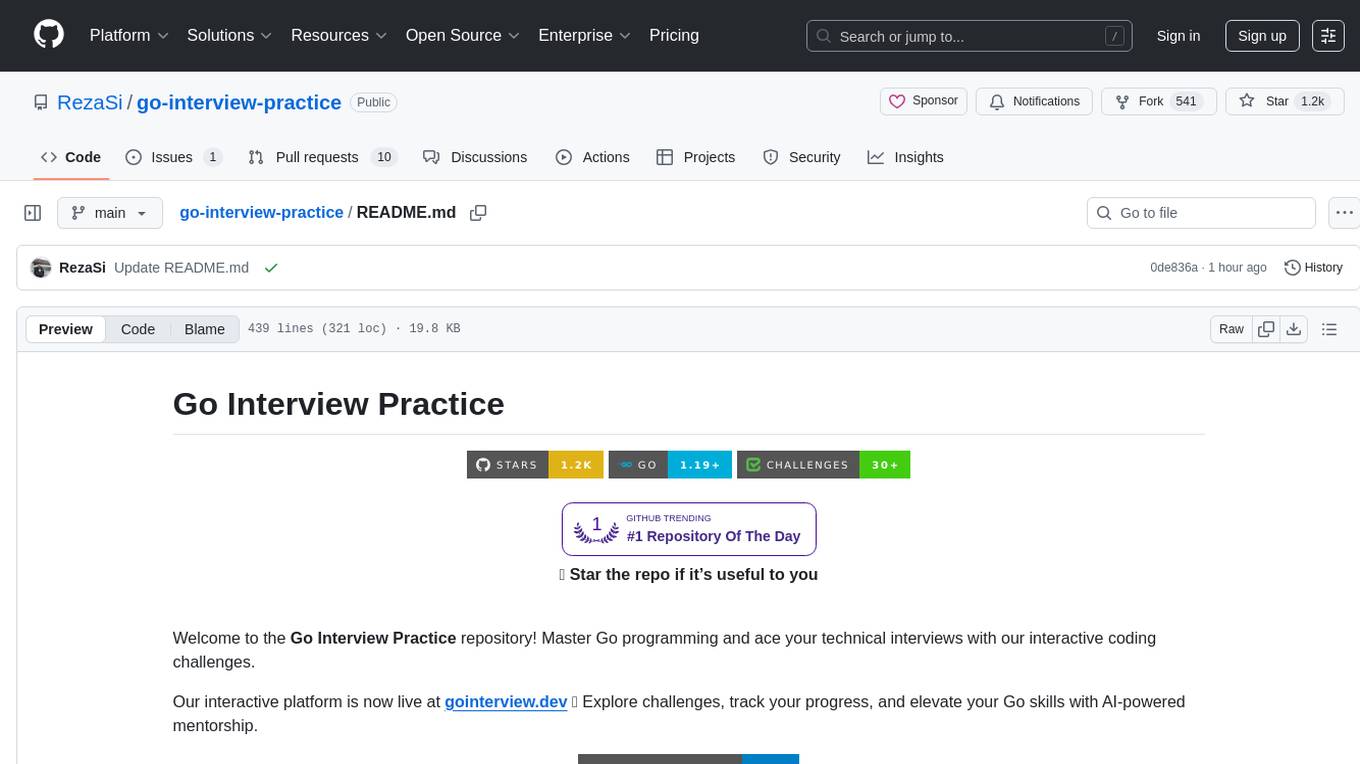
Task: Open the README outline
Action: (1329, 329)
